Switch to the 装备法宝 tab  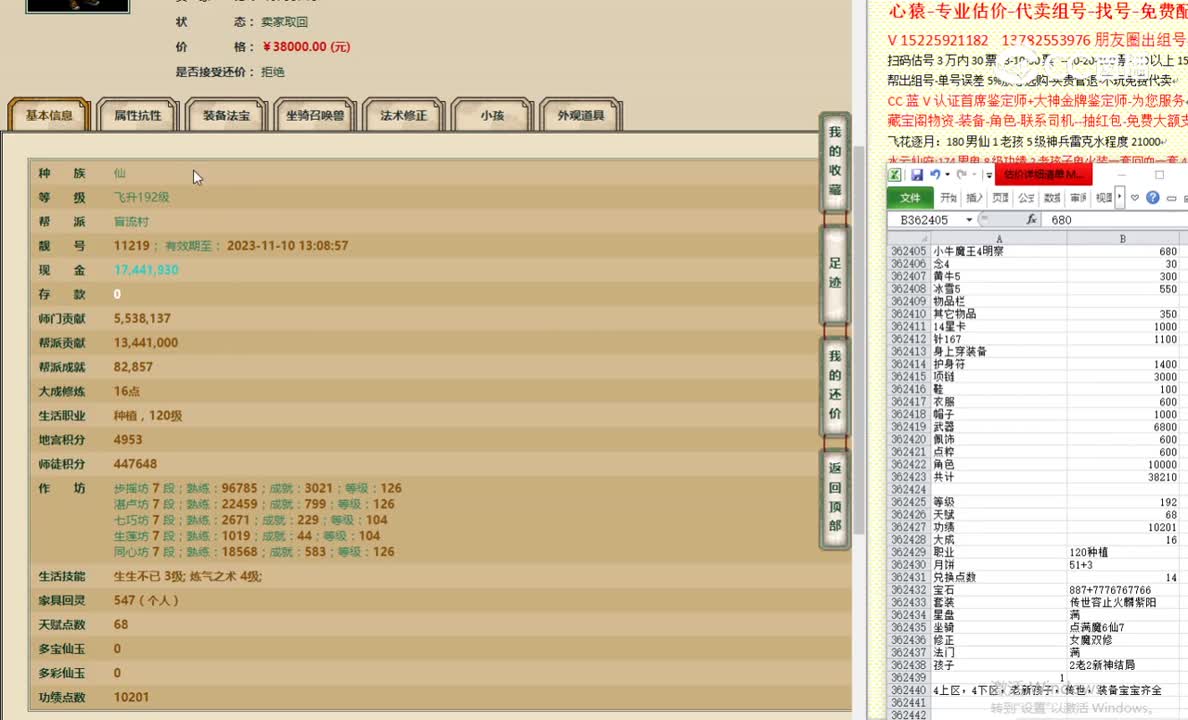click(x=226, y=114)
